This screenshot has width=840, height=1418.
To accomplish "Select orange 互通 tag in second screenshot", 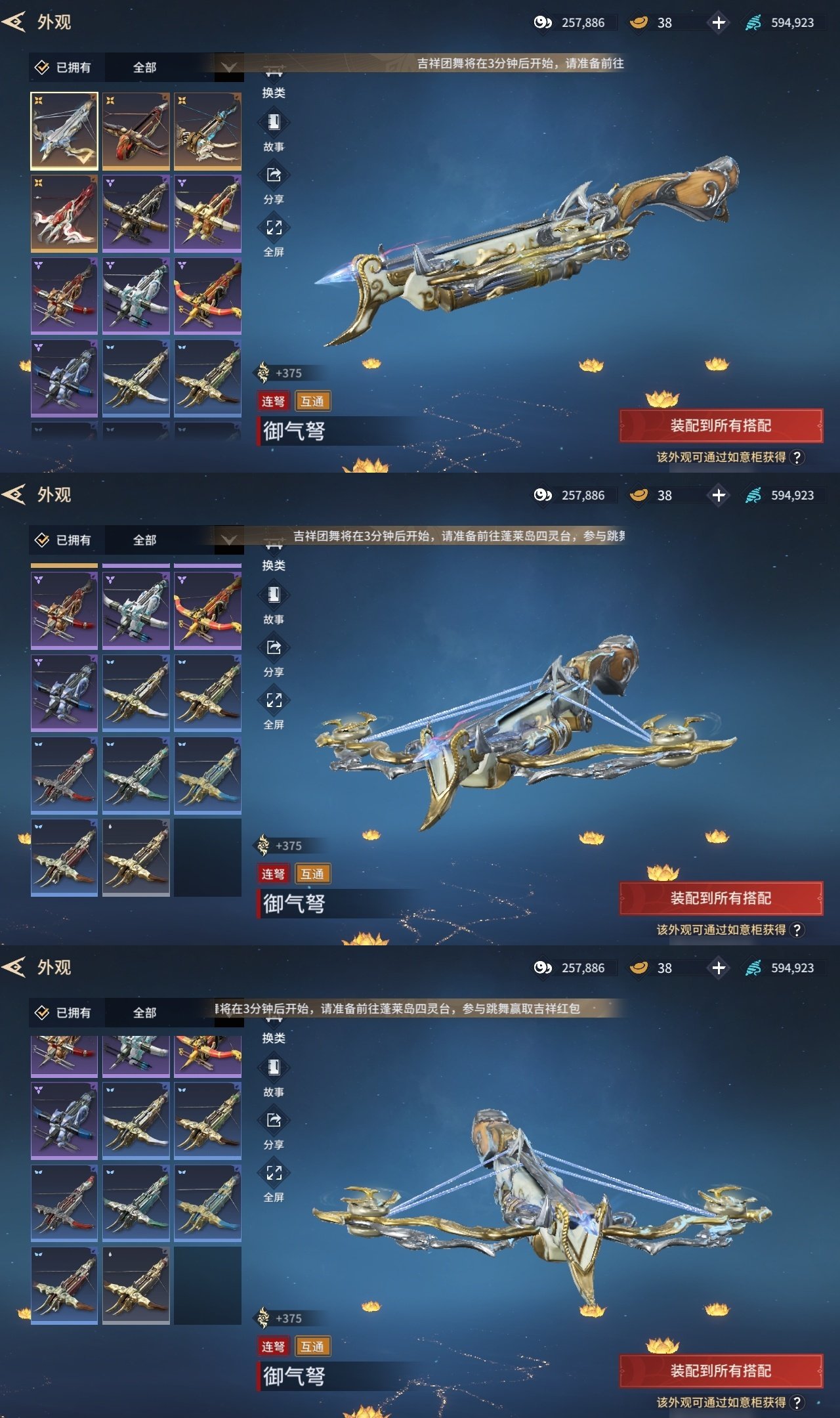I will [312, 874].
